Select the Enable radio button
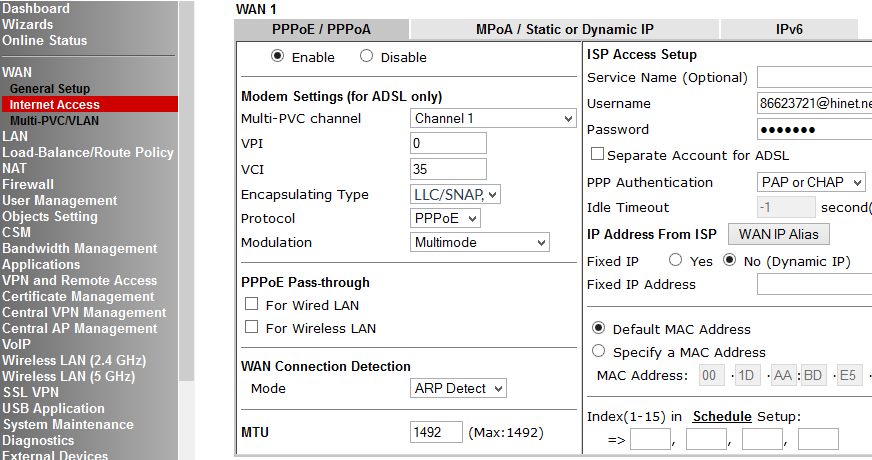 tap(277, 57)
